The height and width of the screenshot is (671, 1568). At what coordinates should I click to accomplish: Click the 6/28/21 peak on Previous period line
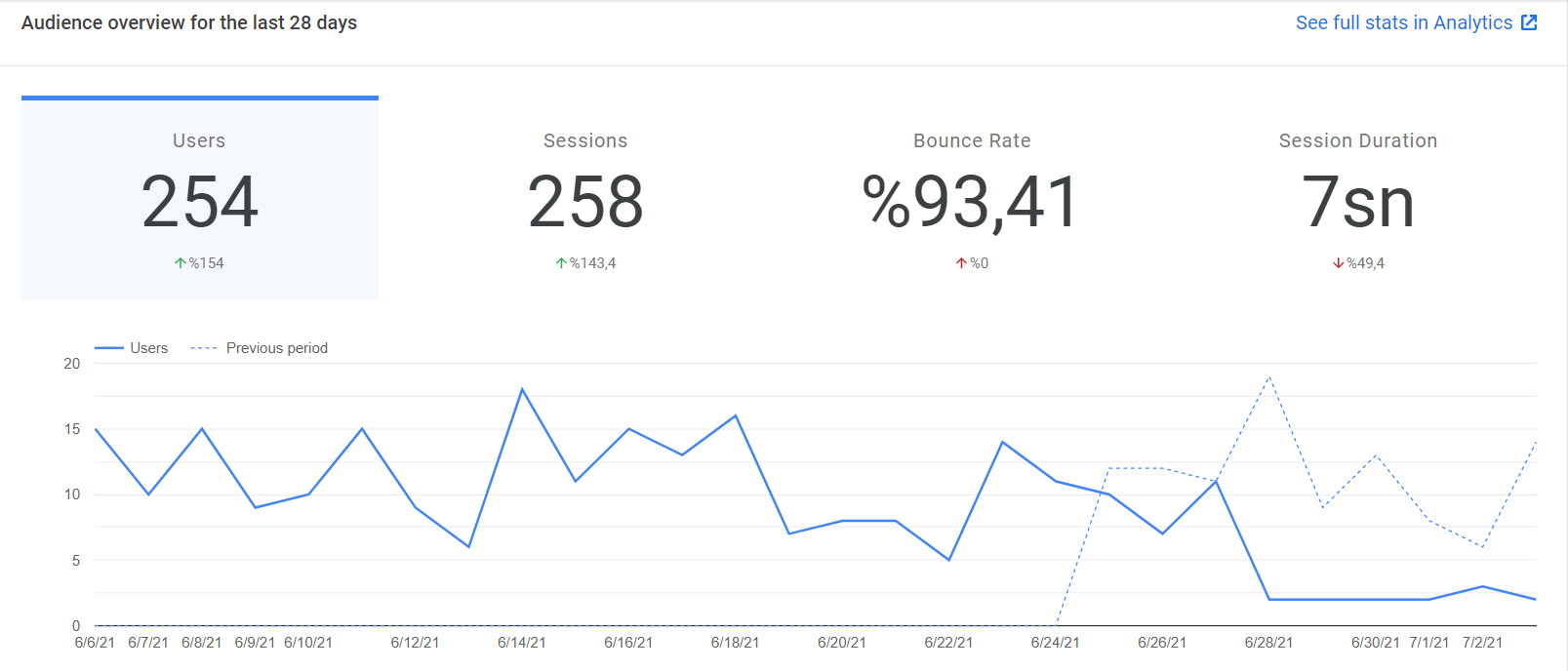[x=1269, y=376]
